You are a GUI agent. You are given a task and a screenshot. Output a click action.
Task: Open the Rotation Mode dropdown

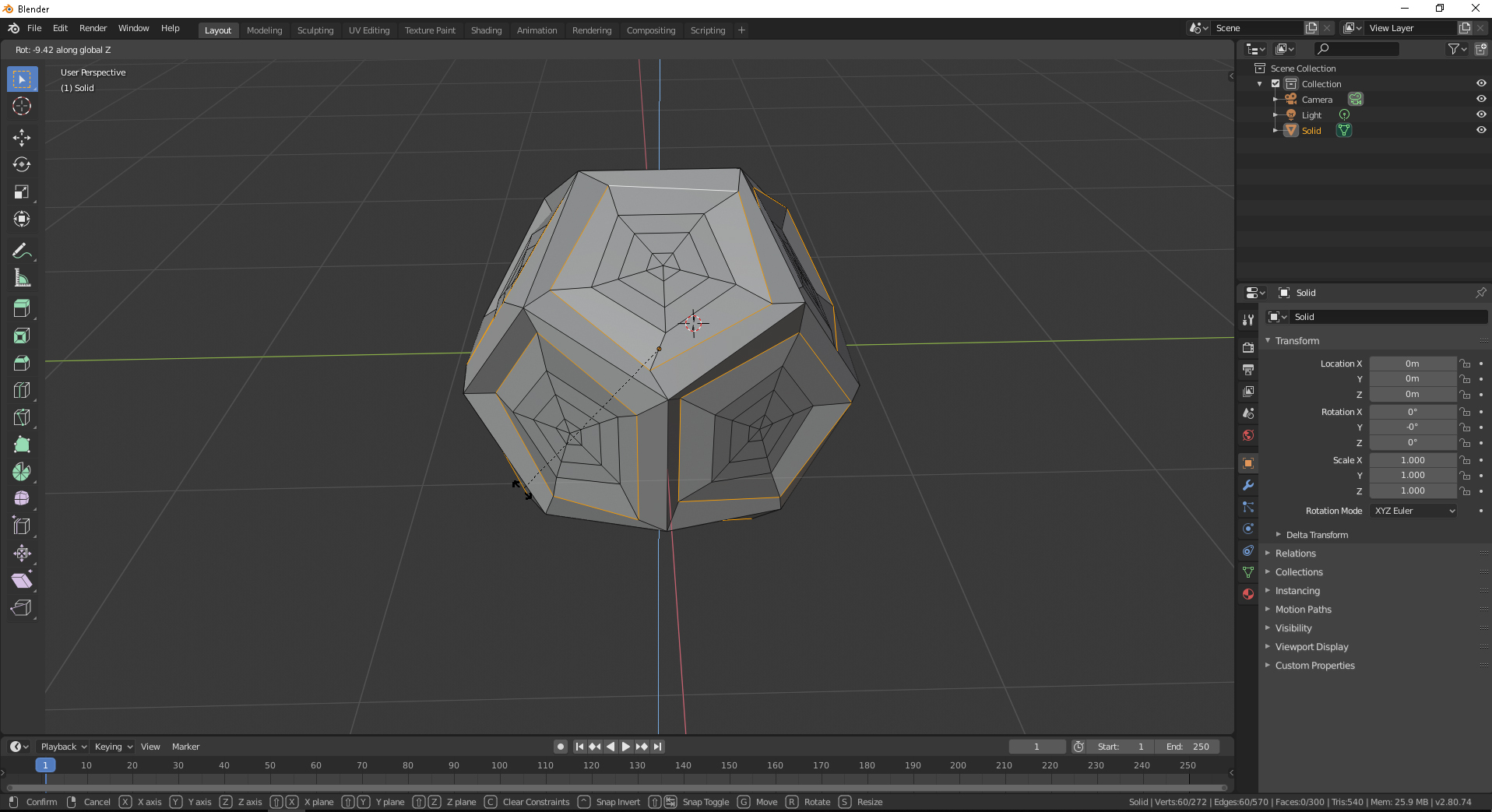pos(1412,510)
